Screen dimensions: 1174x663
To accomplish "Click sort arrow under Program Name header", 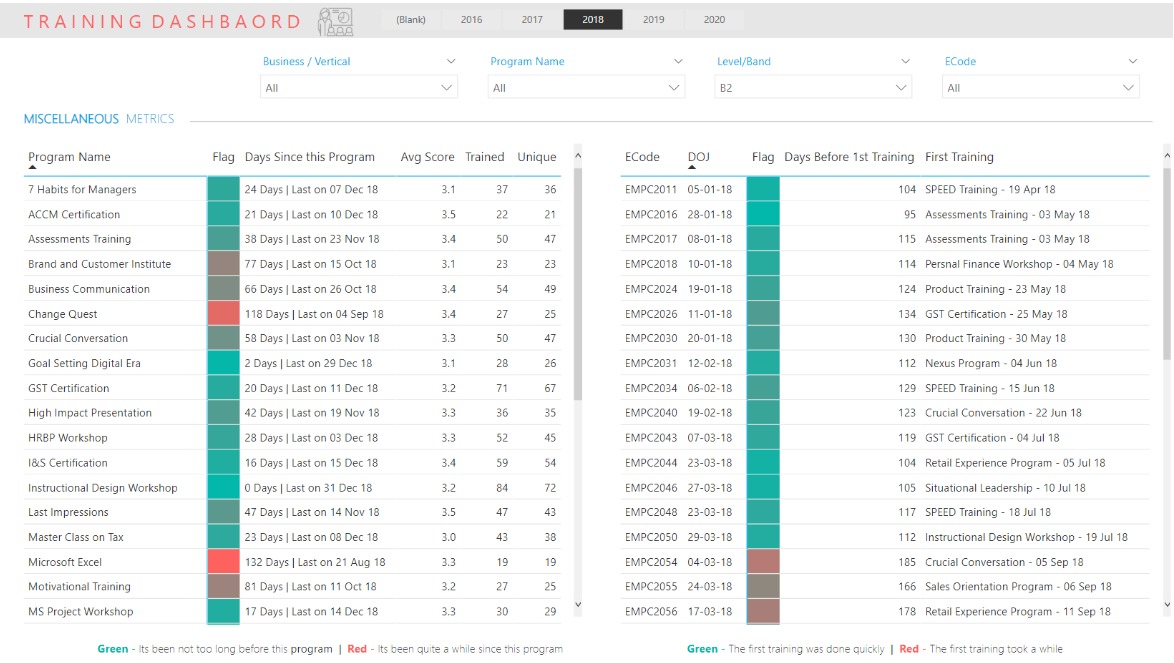I will pos(32,169).
